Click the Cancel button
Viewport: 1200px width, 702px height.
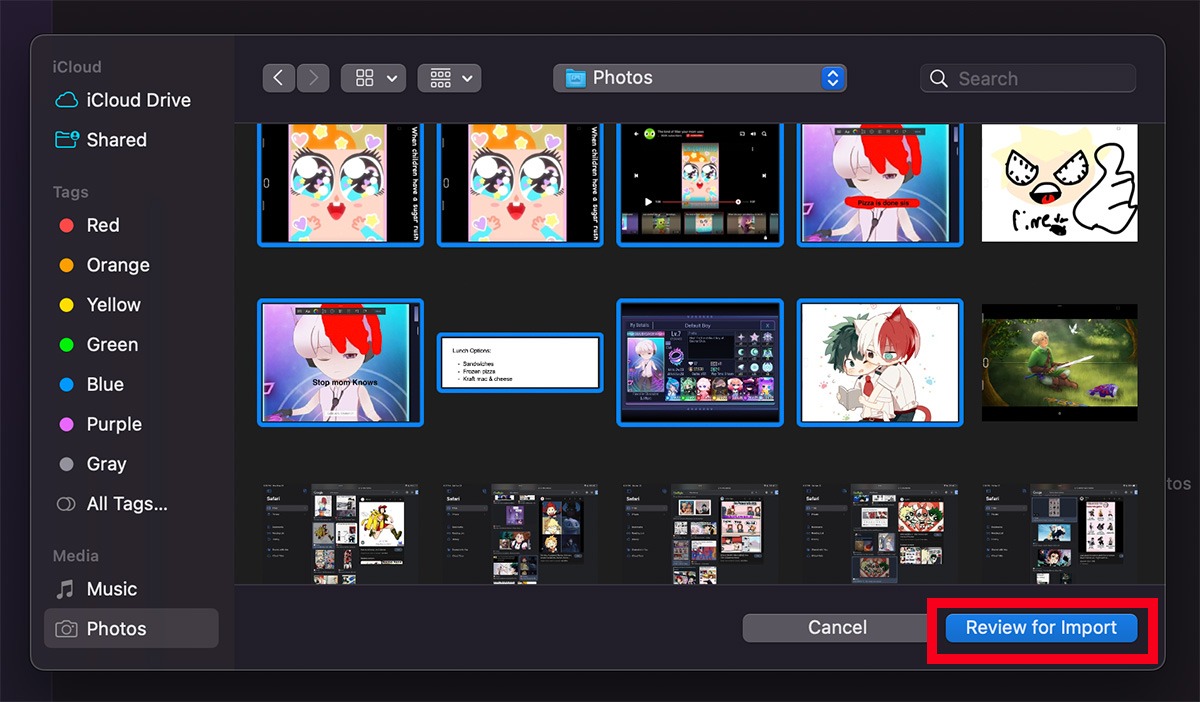[x=835, y=628]
